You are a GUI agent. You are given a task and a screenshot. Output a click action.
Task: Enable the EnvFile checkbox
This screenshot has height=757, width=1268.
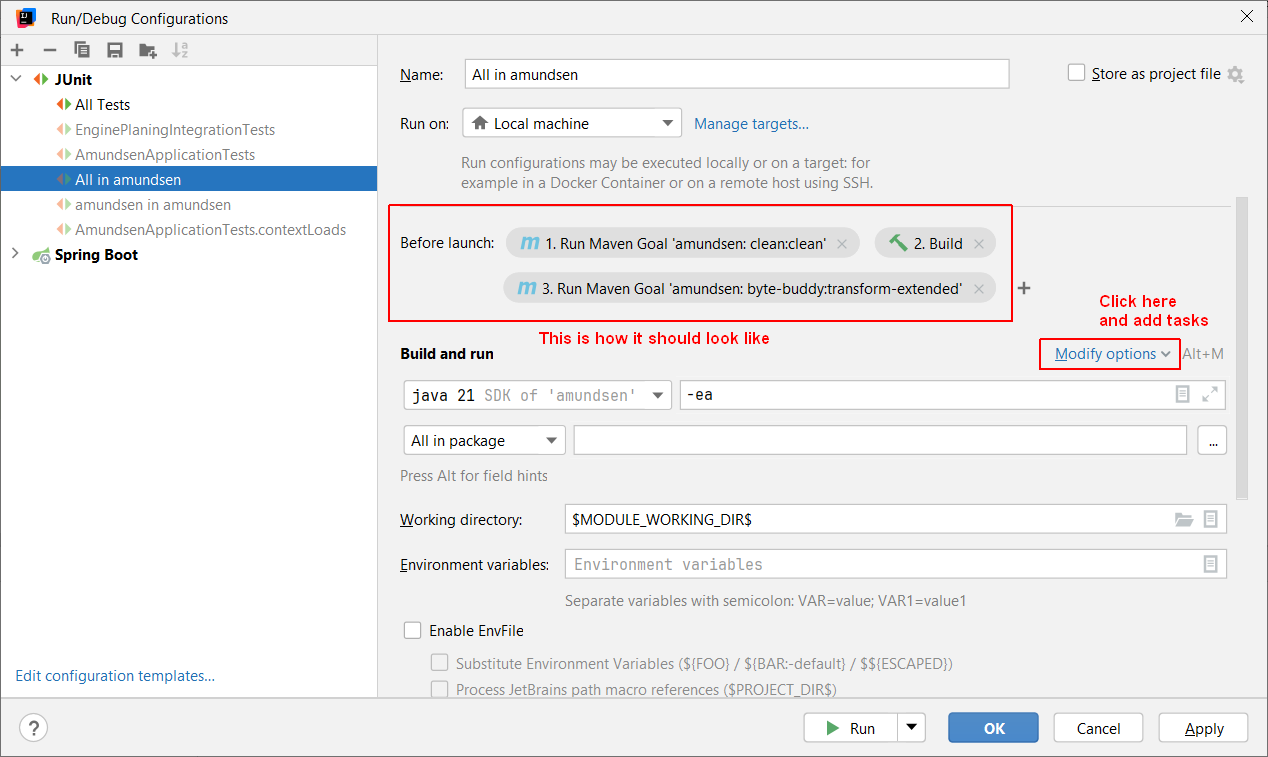(412, 630)
